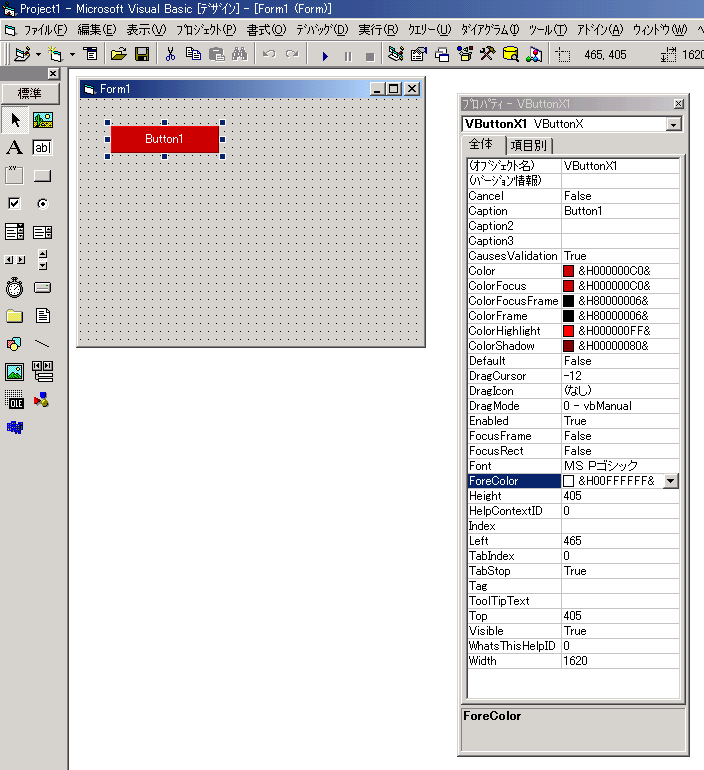Select the OLE container tool
Viewport: 704px width, 770px height.
[15, 400]
